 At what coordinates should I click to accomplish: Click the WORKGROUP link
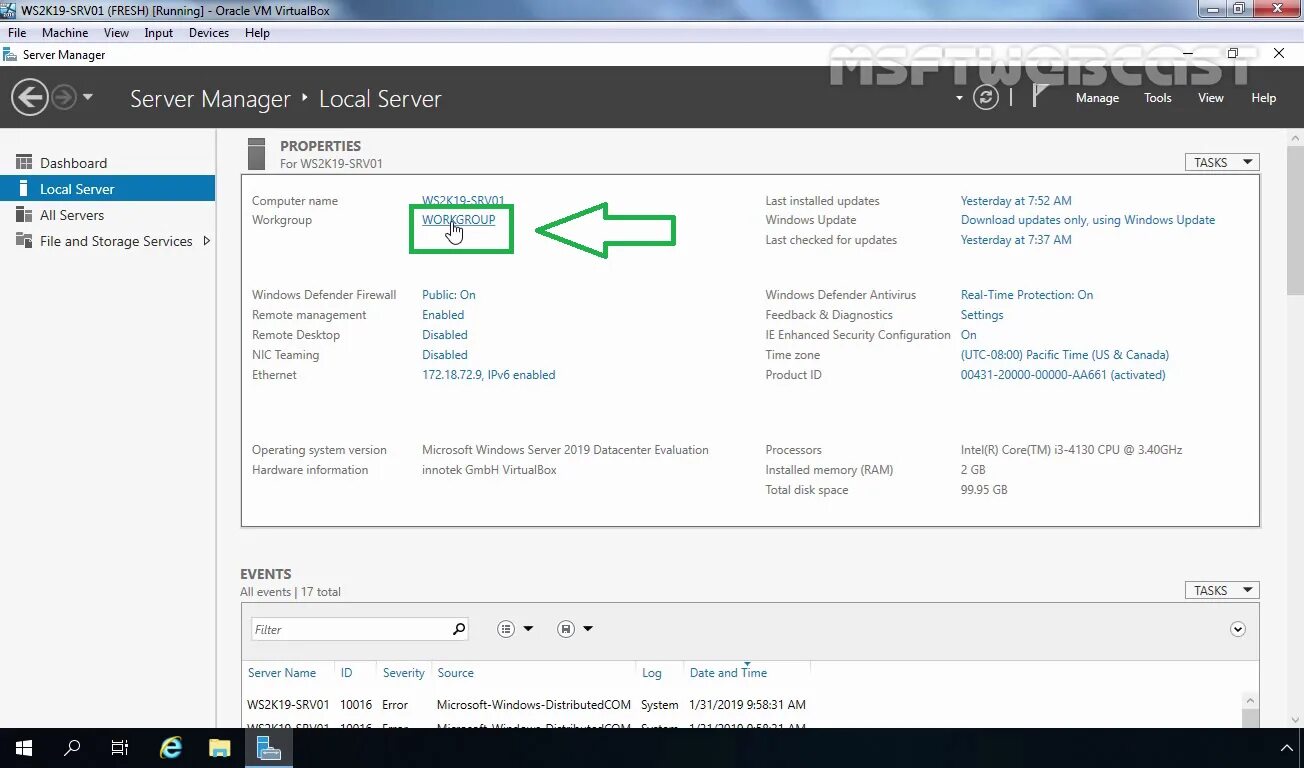coord(458,220)
